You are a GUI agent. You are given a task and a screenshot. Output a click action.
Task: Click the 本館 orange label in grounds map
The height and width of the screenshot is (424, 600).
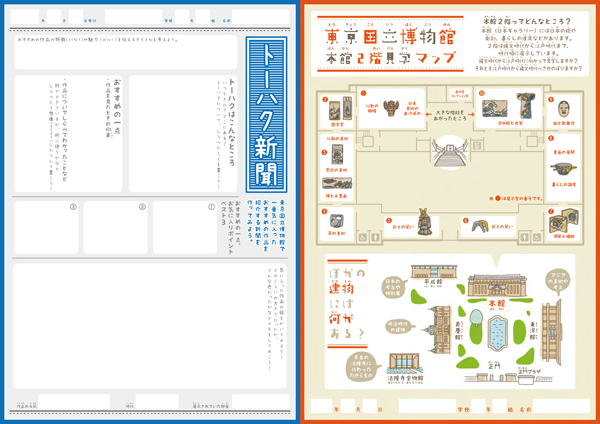[x=497, y=304]
